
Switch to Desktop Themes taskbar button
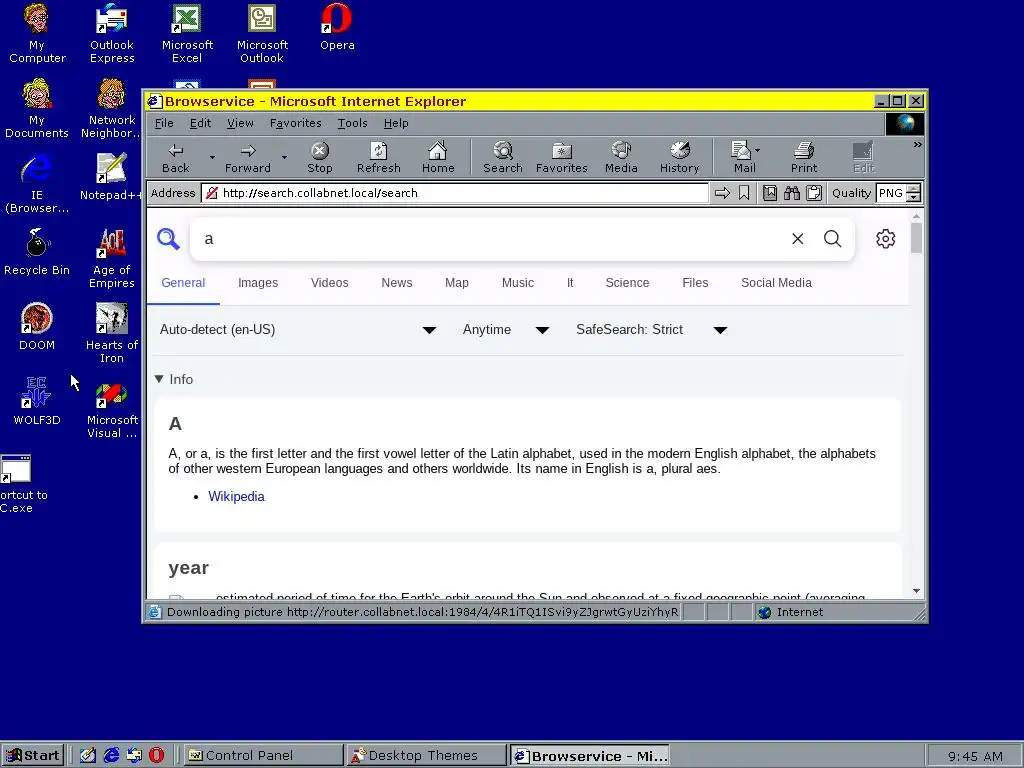[426, 756]
